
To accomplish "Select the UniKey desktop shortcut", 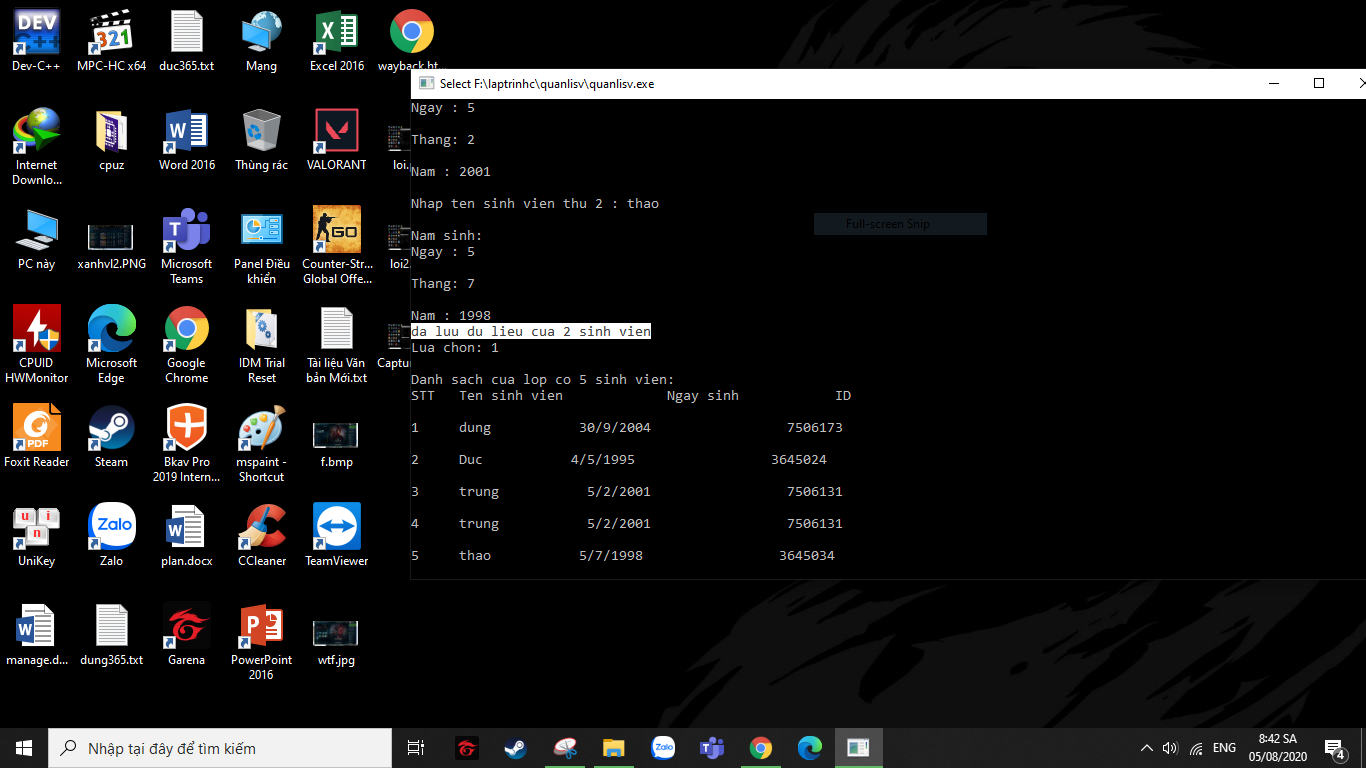I will (x=36, y=528).
